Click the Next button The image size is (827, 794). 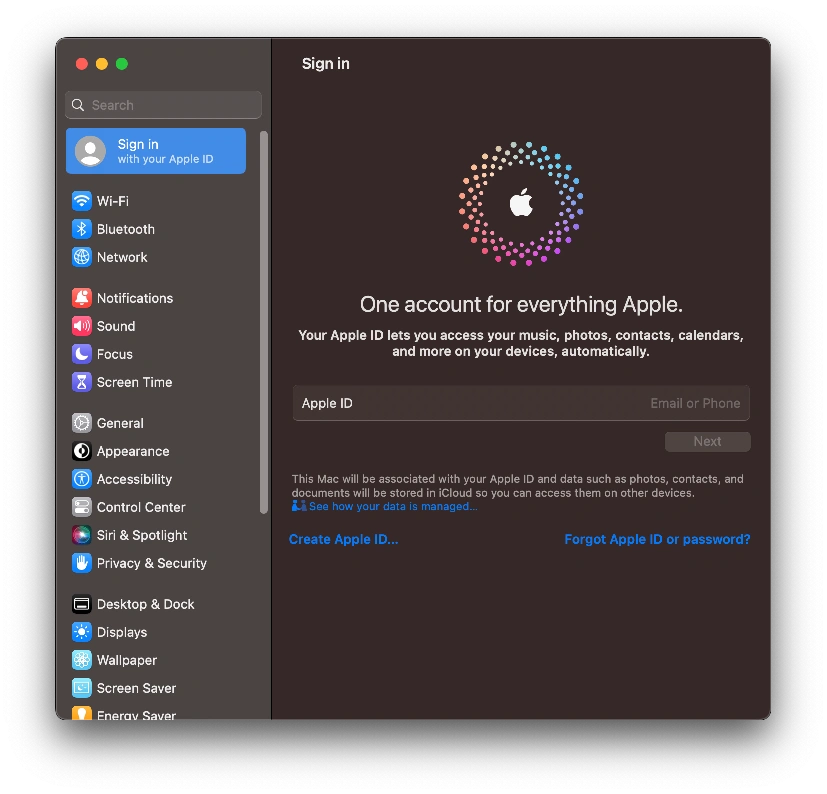click(x=707, y=441)
